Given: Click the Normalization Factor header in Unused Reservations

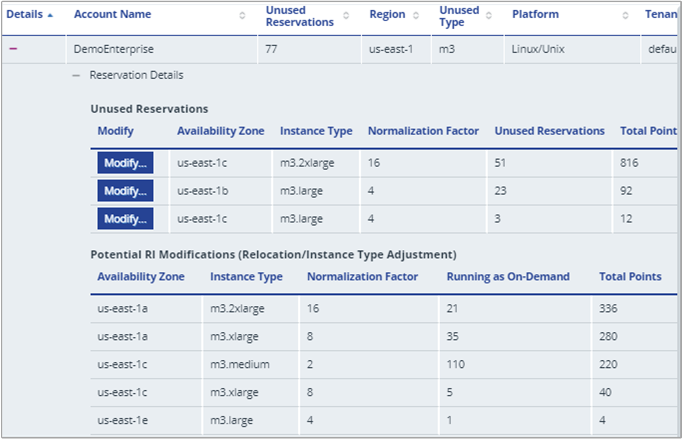Looking at the screenshot, I should (x=423, y=131).
